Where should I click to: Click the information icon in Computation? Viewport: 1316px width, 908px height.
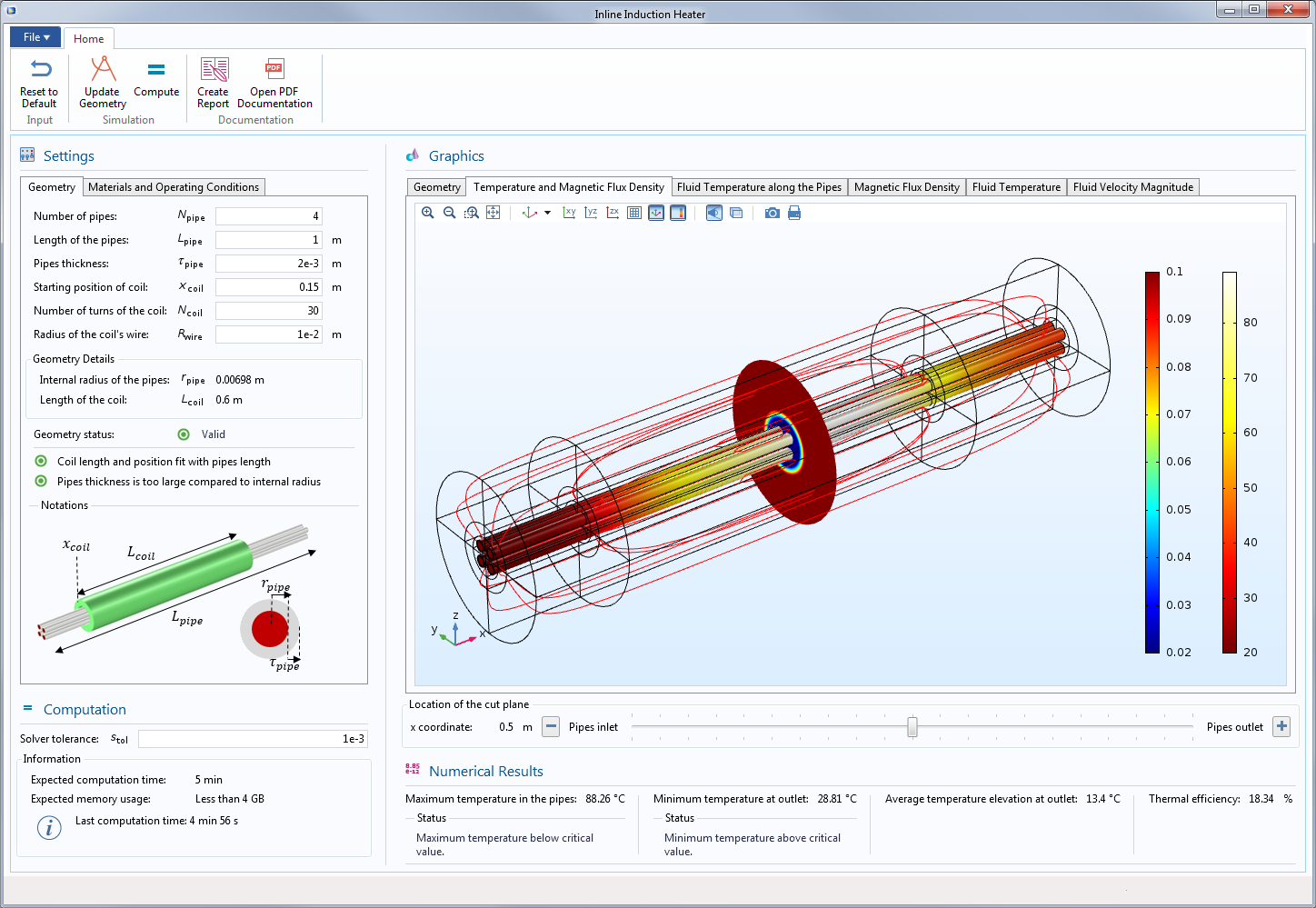click(x=49, y=827)
